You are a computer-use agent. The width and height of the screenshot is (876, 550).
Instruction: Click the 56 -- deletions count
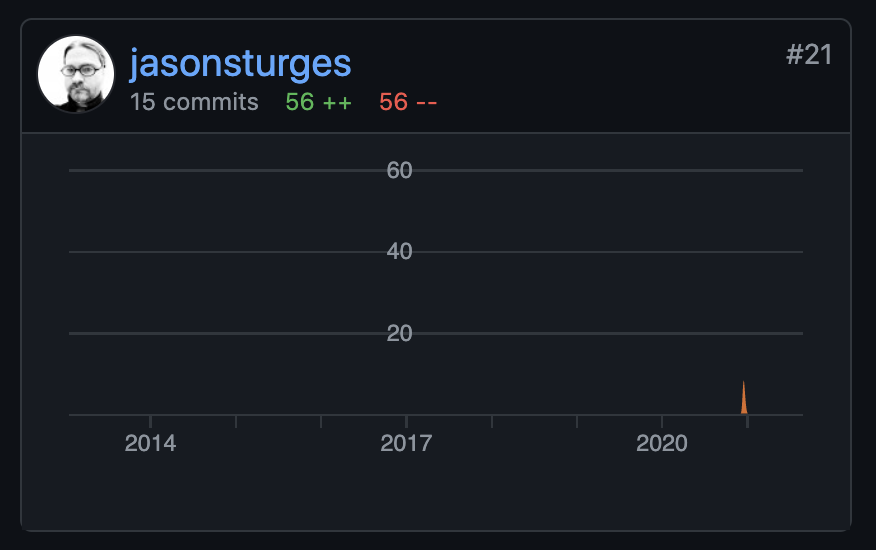click(x=408, y=102)
